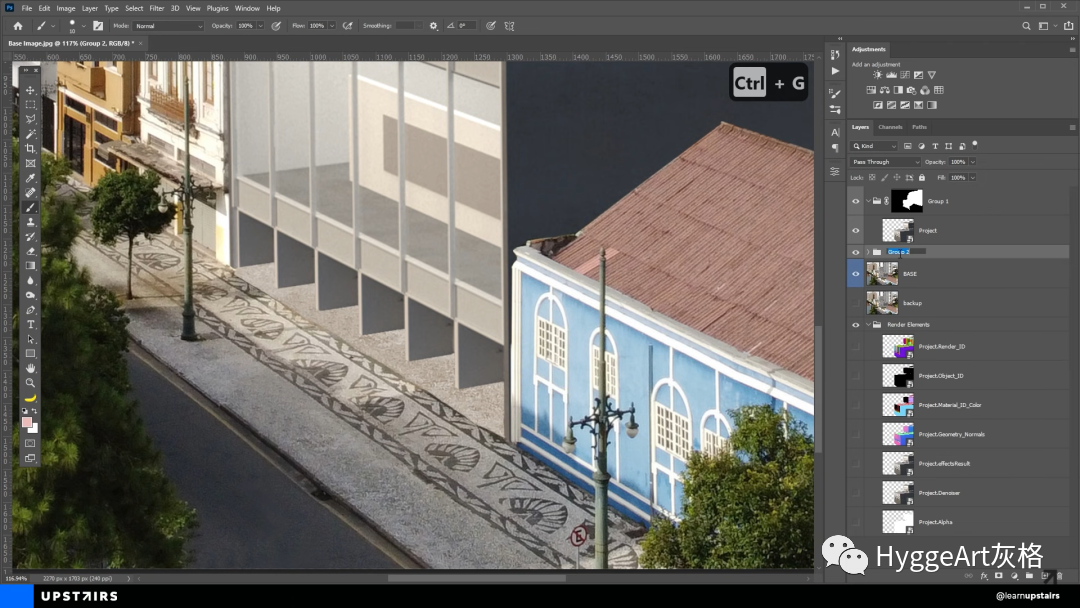The height and width of the screenshot is (608, 1080).
Task: Select the Gradient tool
Action: pos(30,266)
